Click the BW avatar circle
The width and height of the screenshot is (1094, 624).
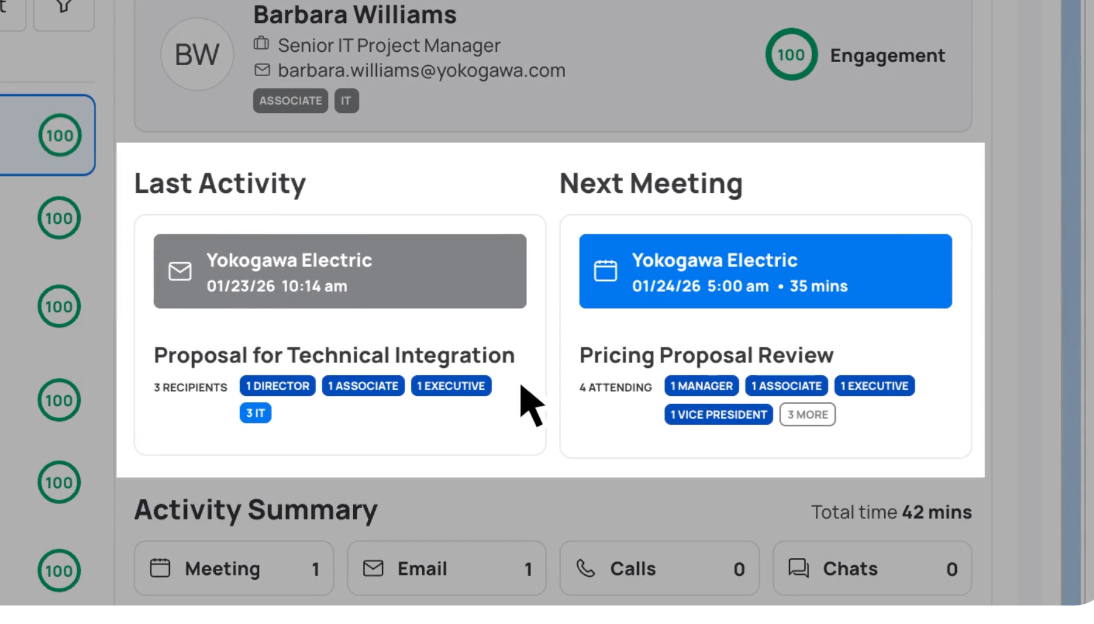(197, 54)
